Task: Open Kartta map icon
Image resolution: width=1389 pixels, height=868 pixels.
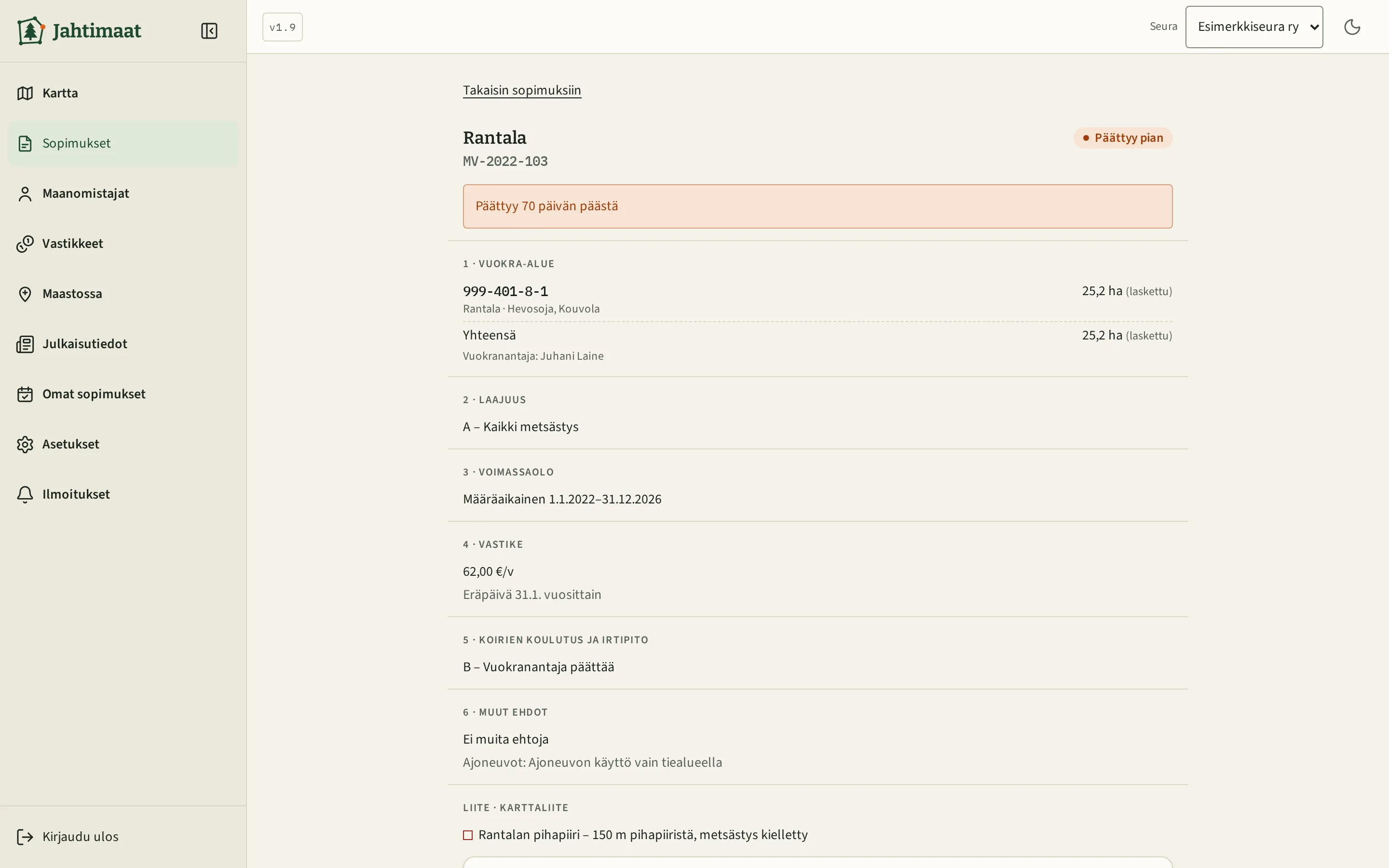Action: [25, 93]
